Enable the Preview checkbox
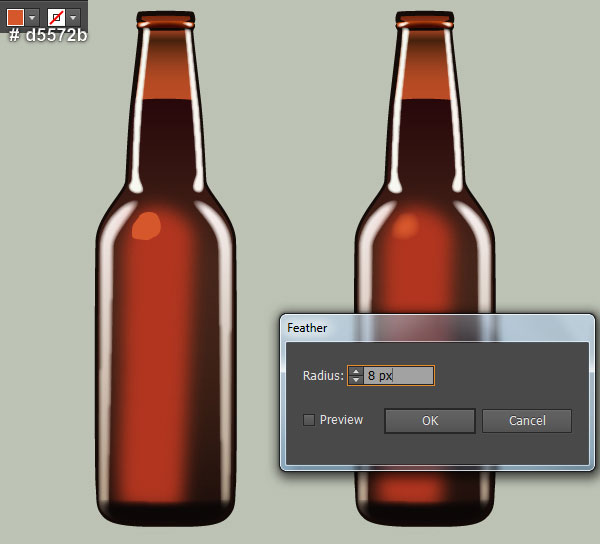Viewport: 600px width, 544px height. coord(309,420)
